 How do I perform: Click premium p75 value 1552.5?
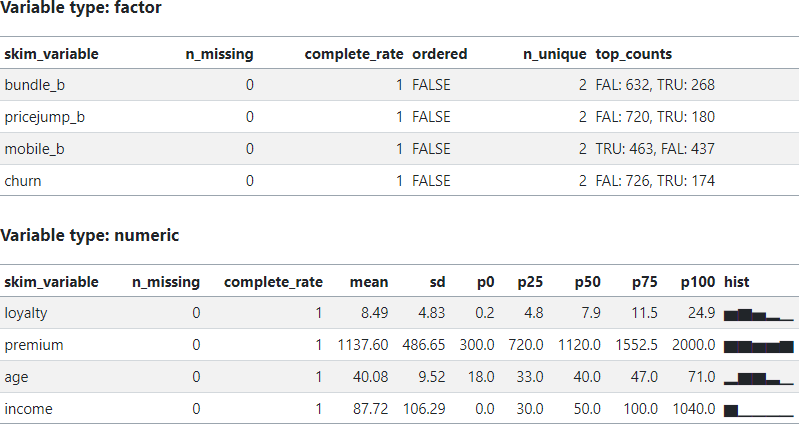(x=636, y=345)
